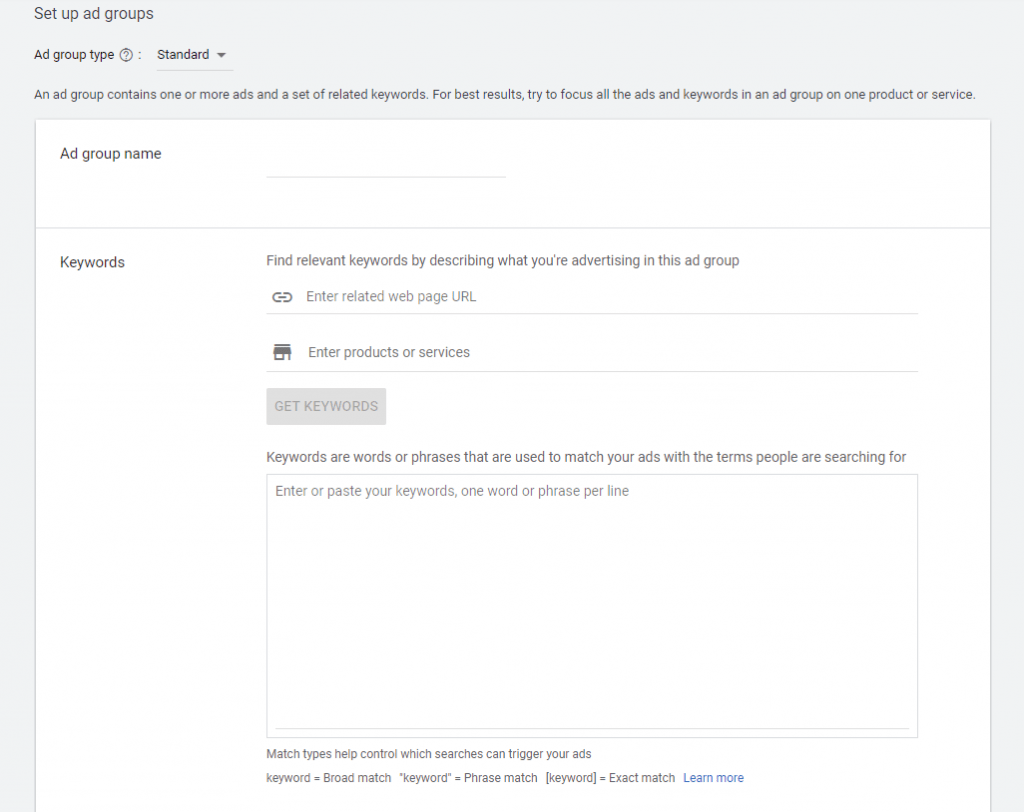1024x812 pixels.
Task: Click the Find relevant keywords description text
Action: pyautogui.click(x=502, y=261)
